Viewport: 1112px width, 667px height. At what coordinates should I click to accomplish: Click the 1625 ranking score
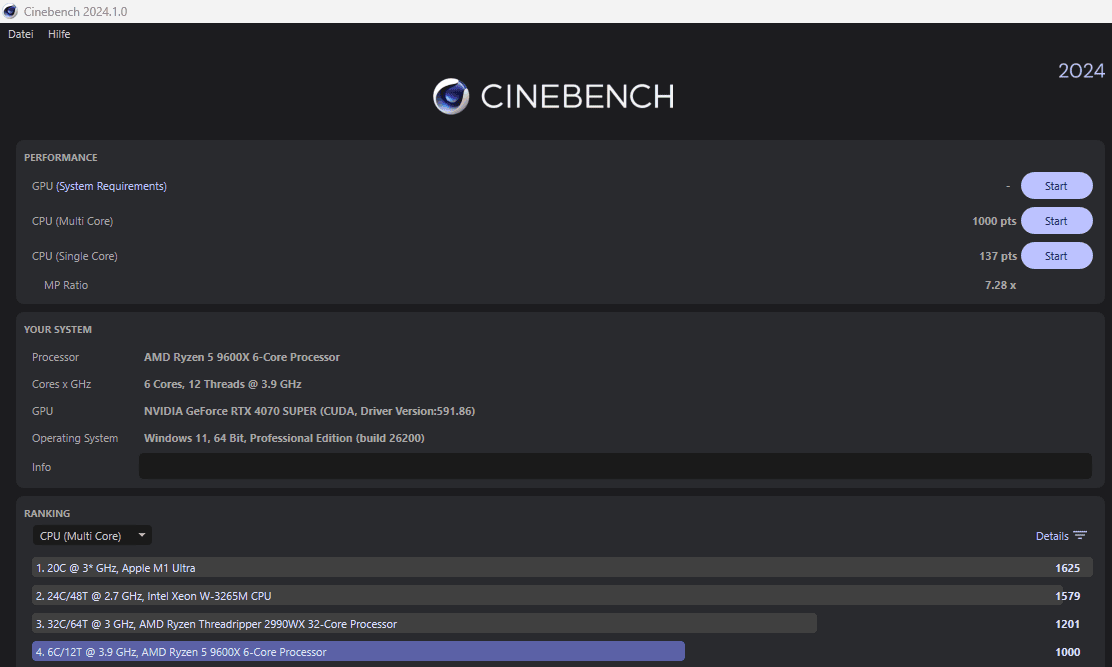pyautogui.click(x=1067, y=568)
